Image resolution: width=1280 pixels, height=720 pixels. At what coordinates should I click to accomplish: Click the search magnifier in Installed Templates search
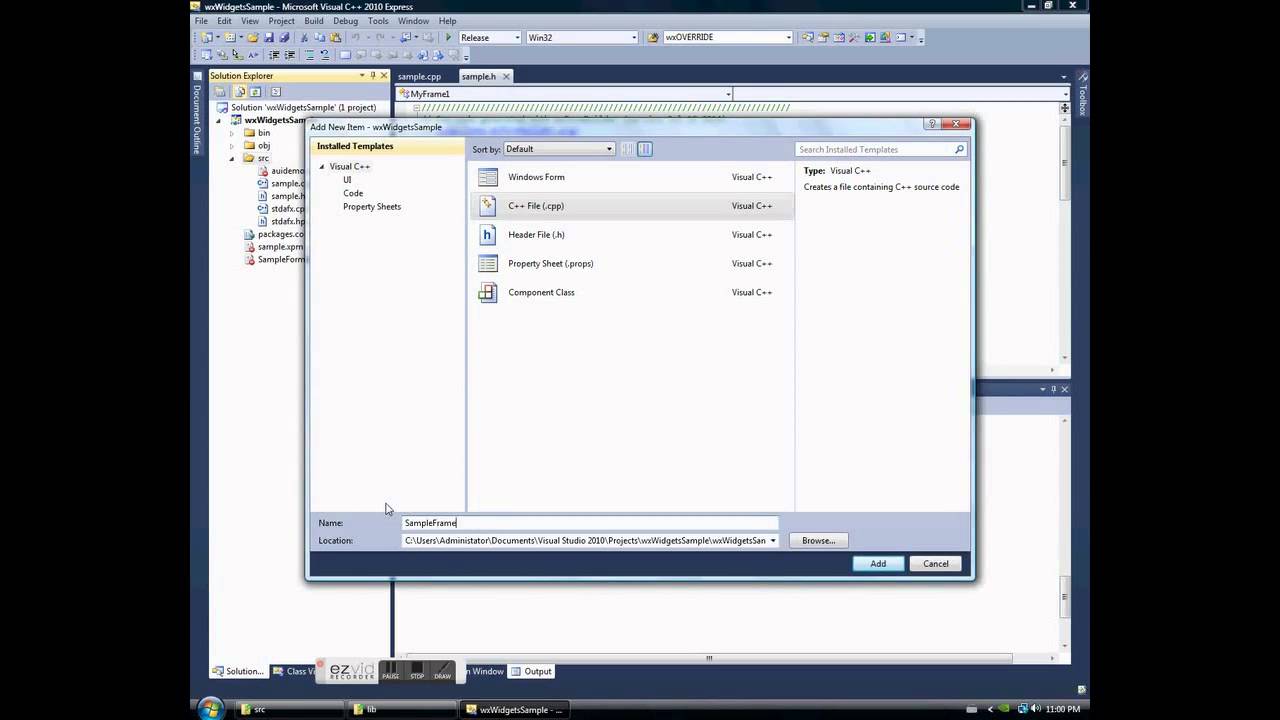click(x=959, y=150)
